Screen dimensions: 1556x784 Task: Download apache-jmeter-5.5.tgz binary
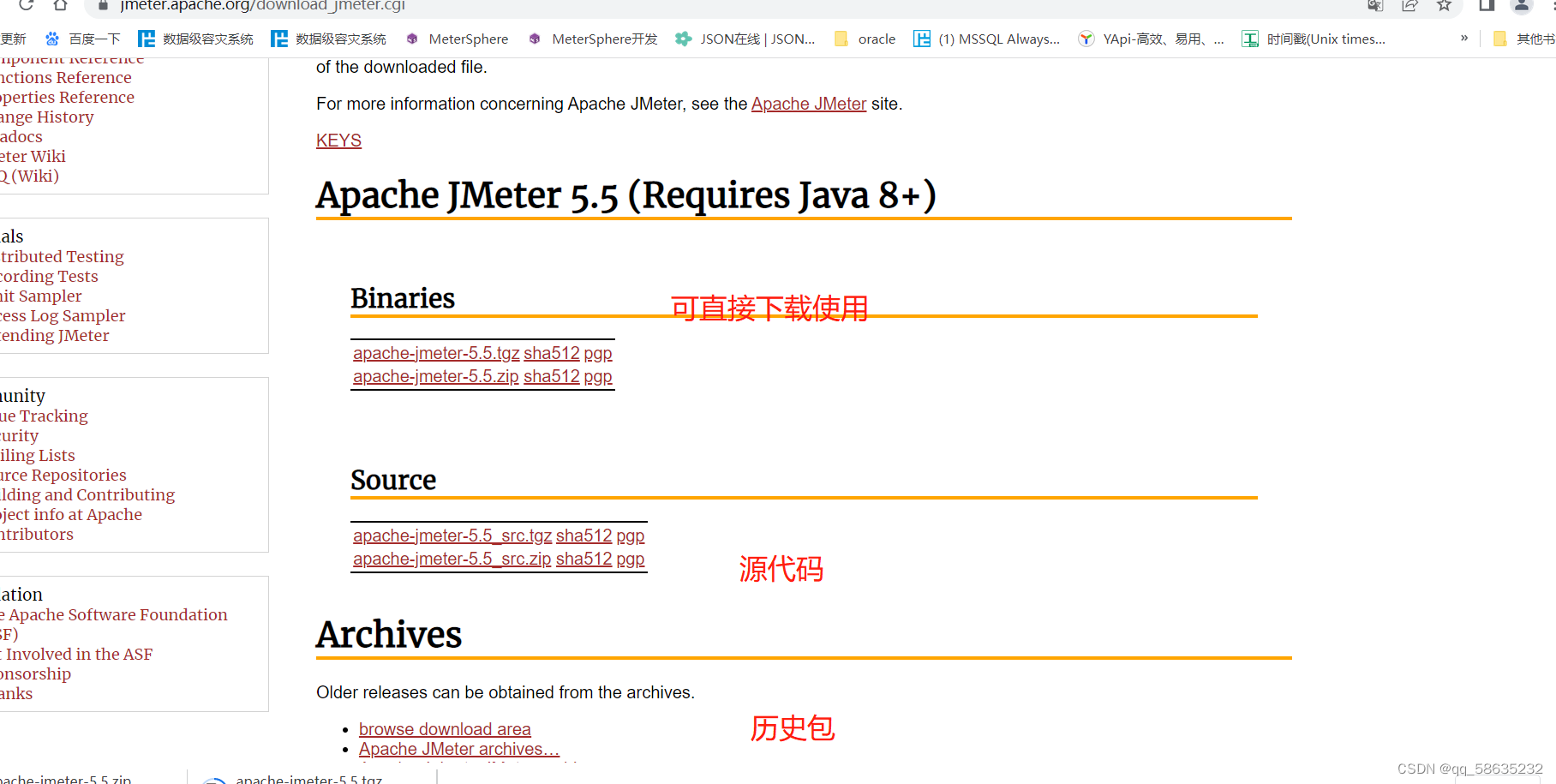[x=436, y=353]
